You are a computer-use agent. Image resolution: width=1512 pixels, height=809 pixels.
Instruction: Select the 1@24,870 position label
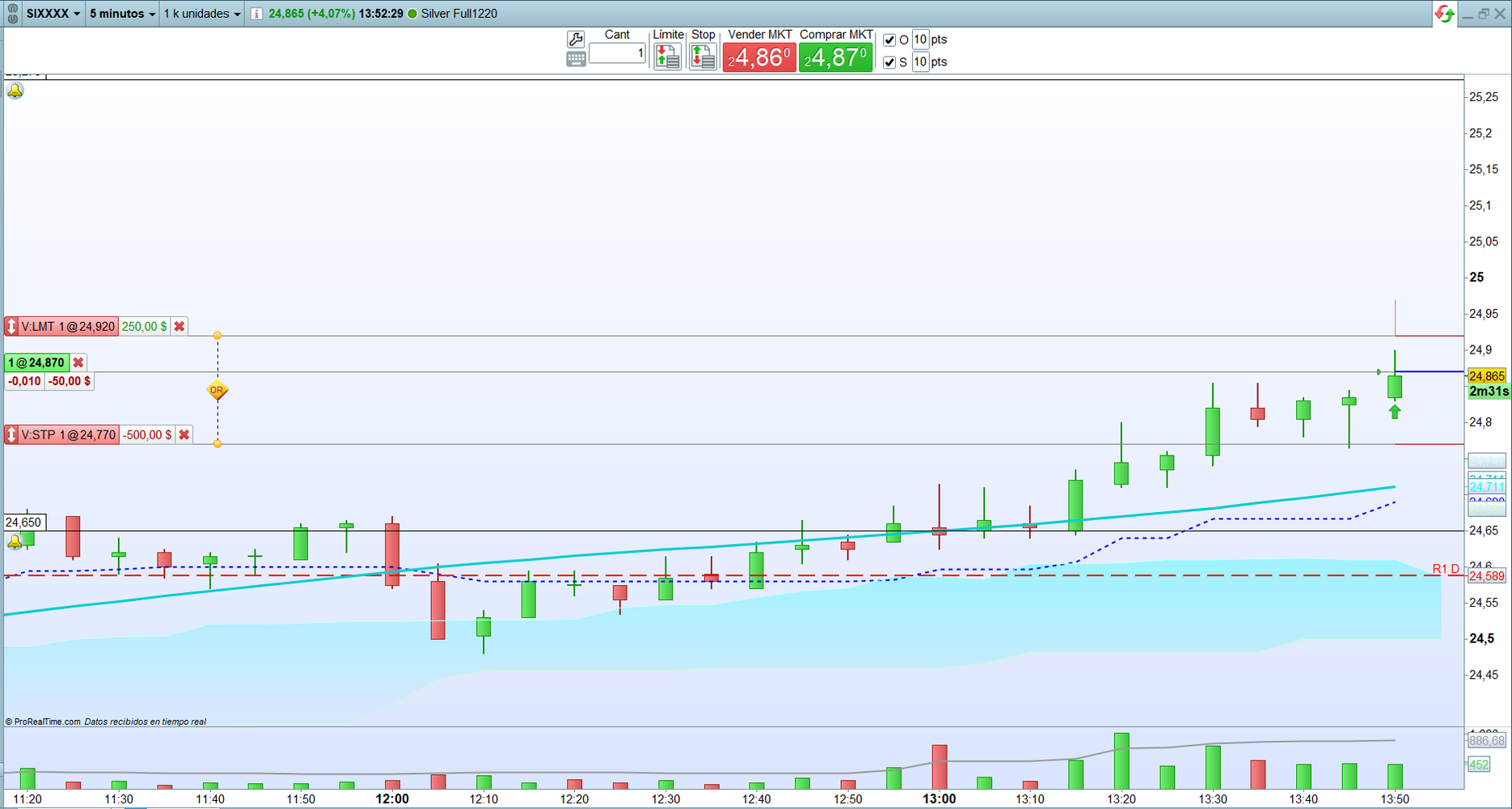pyautogui.click(x=36, y=362)
